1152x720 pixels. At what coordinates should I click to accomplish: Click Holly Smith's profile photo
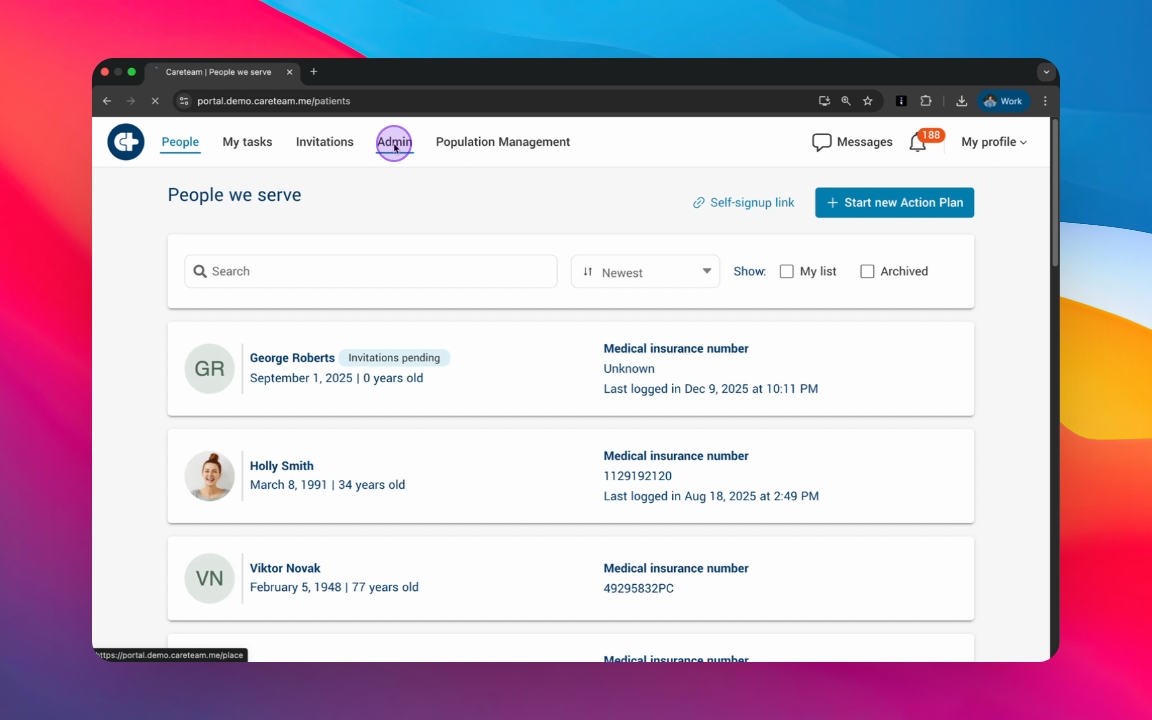[209, 476]
